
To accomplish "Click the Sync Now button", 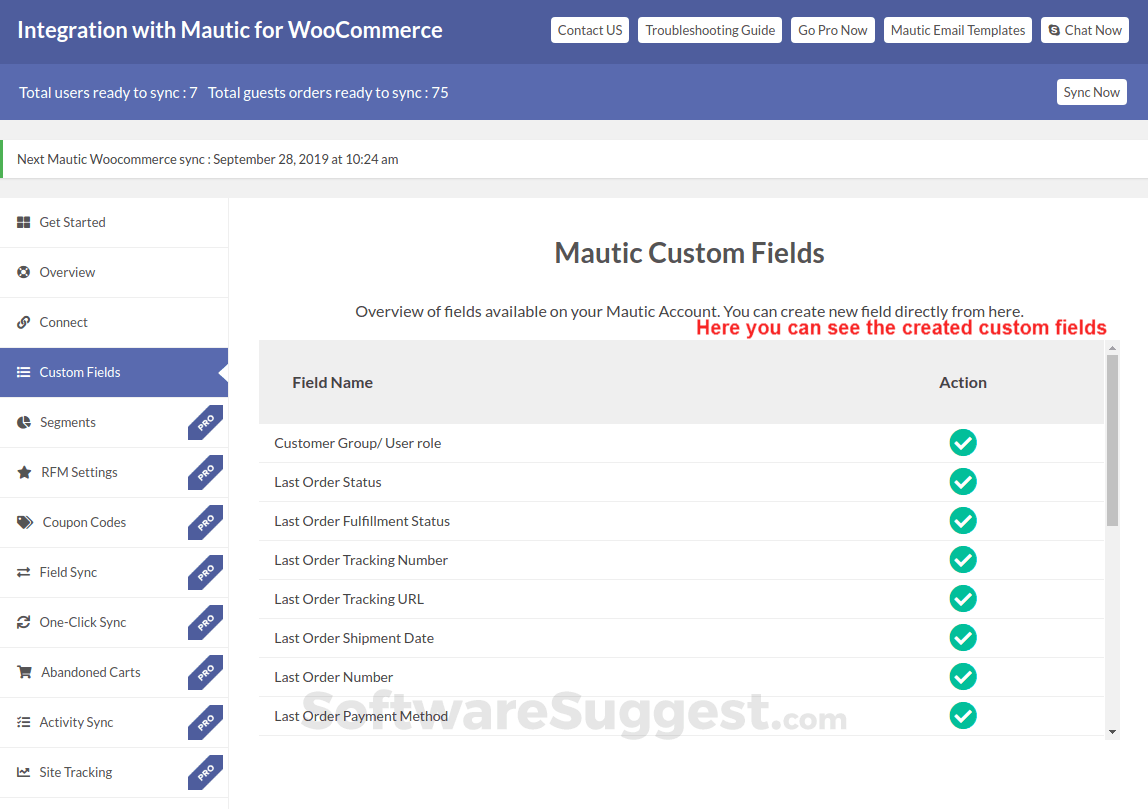I will [x=1092, y=92].
